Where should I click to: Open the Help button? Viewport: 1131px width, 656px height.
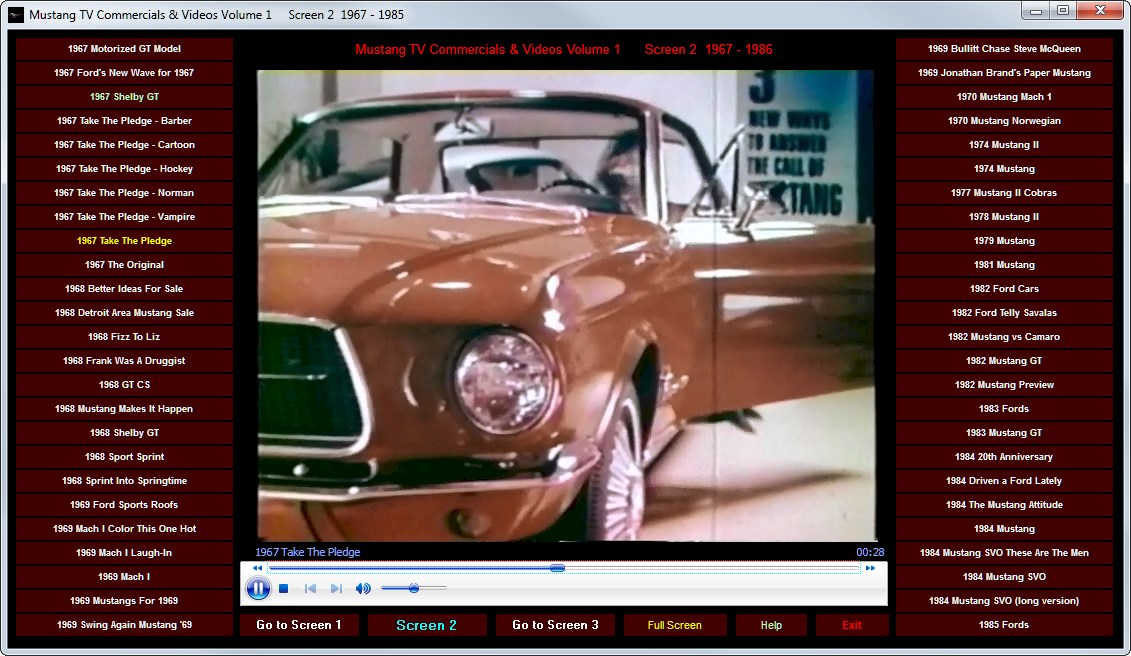point(771,625)
